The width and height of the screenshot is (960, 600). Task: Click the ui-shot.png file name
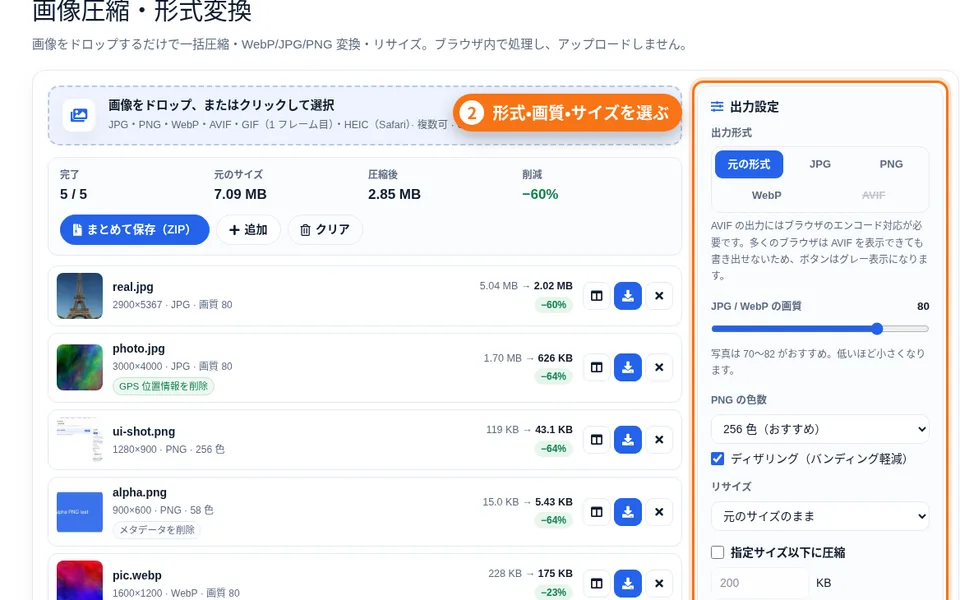pos(144,431)
